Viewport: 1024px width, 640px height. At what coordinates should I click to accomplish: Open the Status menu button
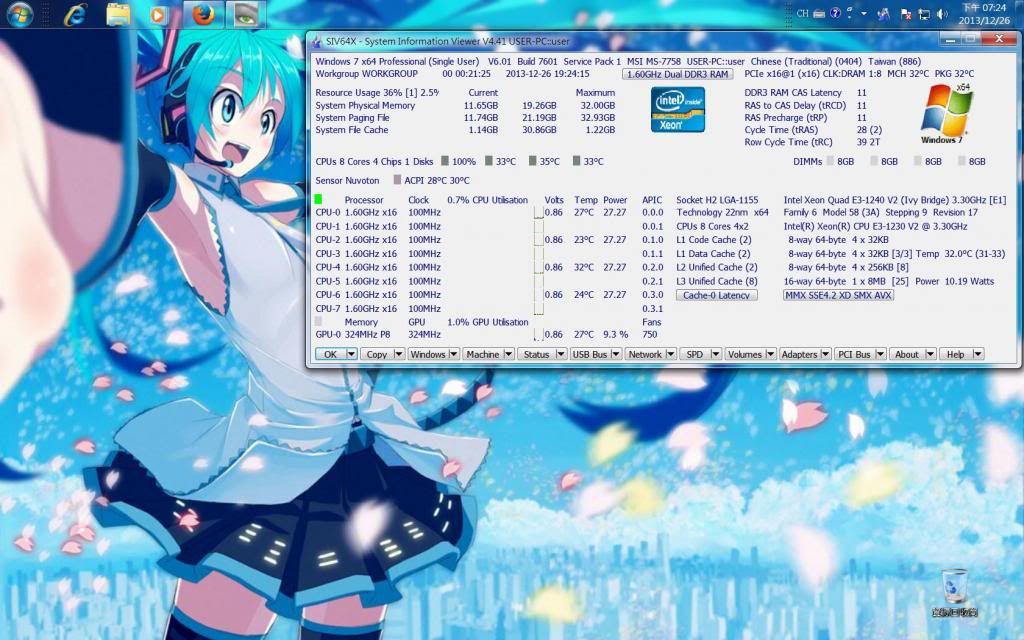pyautogui.click(x=536, y=354)
